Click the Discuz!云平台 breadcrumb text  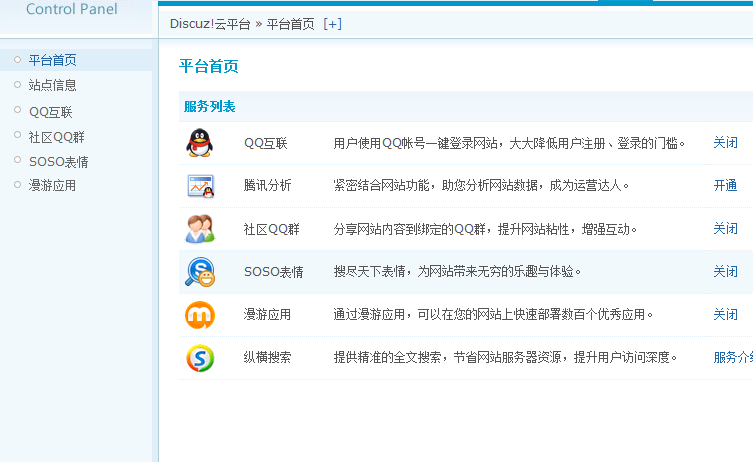210,24
